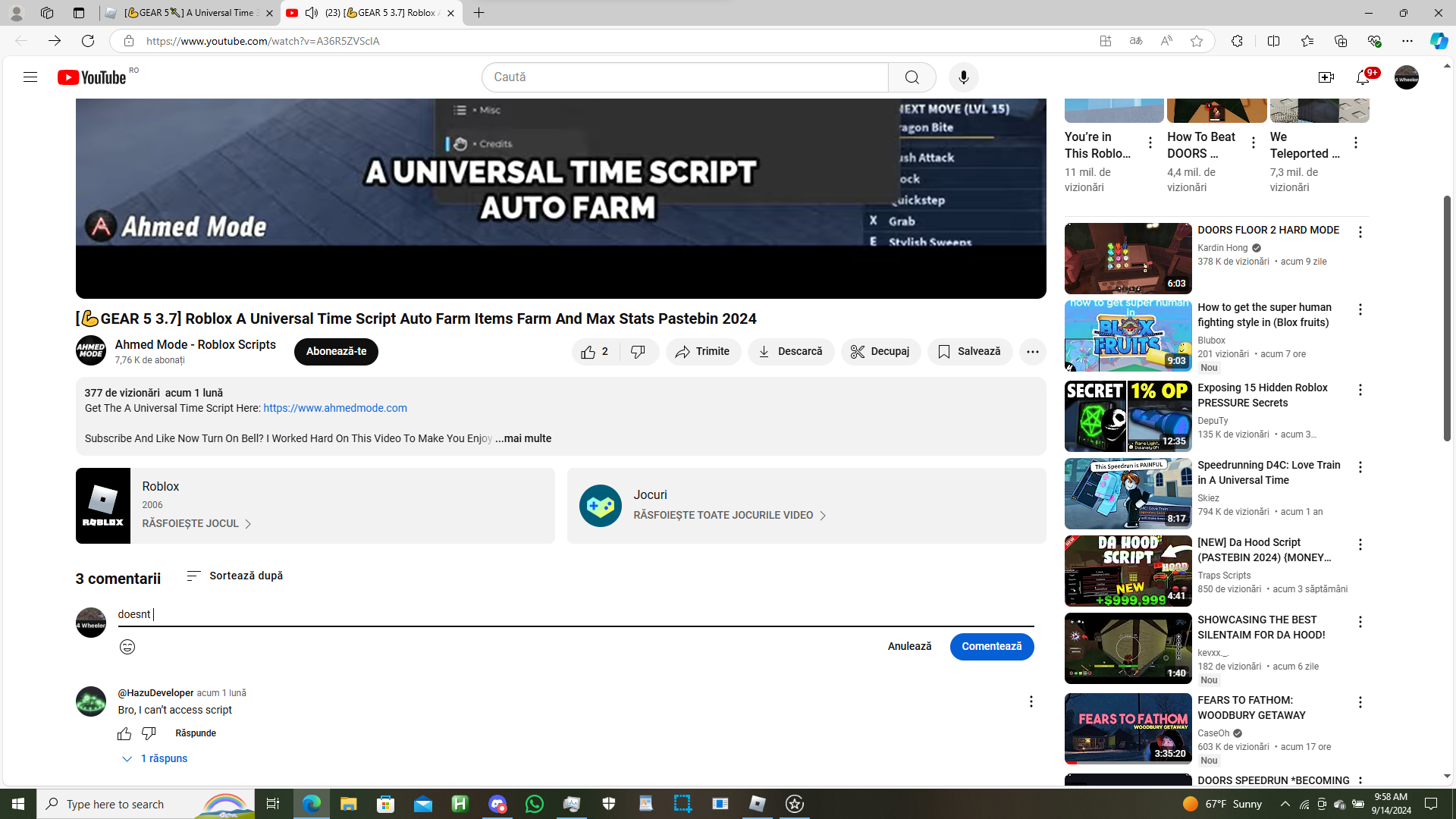The height and width of the screenshot is (819, 1456).
Task: Open the Sortează după sort dropdown
Action: [x=235, y=576]
